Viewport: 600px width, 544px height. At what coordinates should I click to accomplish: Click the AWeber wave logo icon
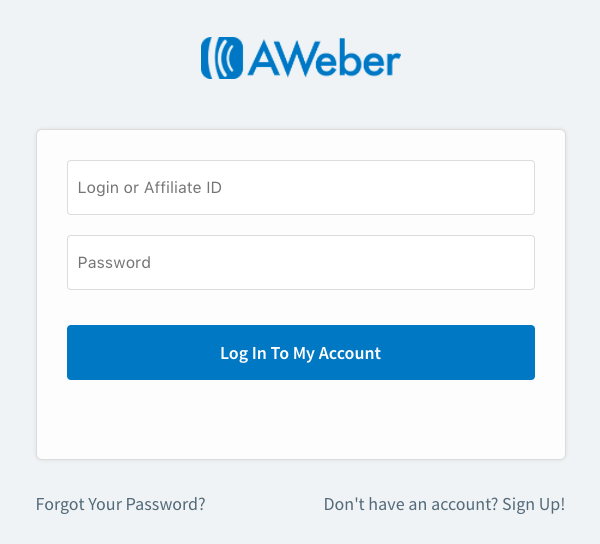point(222,58)
